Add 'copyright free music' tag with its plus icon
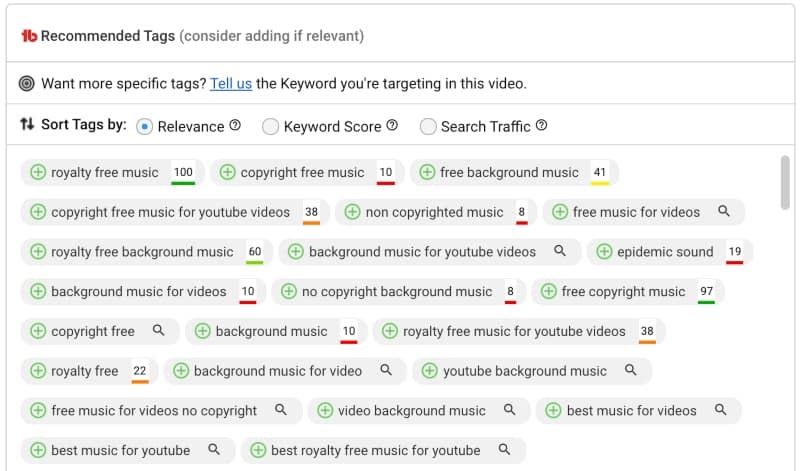 click(228, 172)
